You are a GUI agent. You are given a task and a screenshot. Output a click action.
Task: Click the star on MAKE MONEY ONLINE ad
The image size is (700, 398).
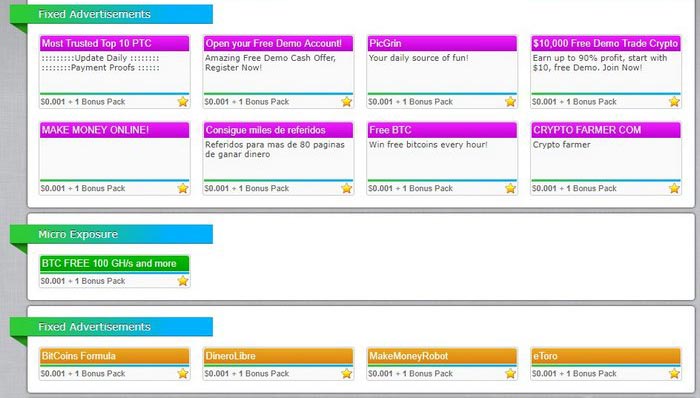pos(183,188)
